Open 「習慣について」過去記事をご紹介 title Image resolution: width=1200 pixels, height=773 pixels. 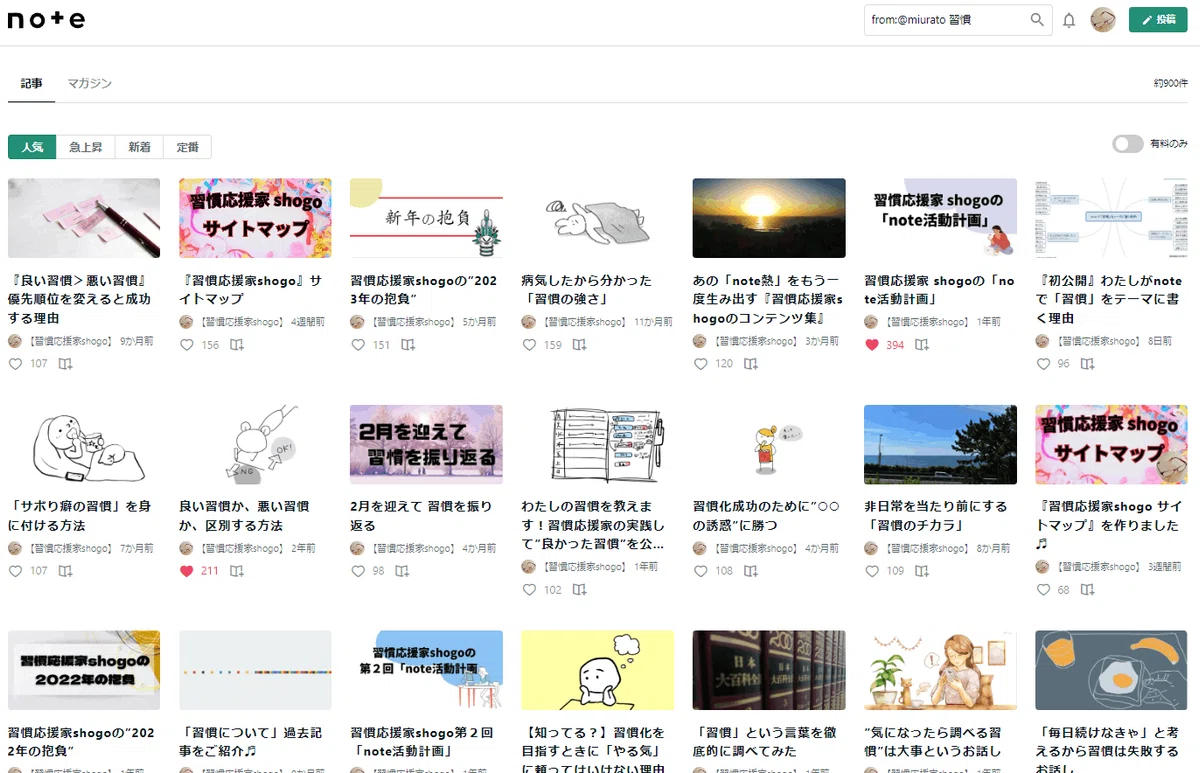tap(250, 742)
